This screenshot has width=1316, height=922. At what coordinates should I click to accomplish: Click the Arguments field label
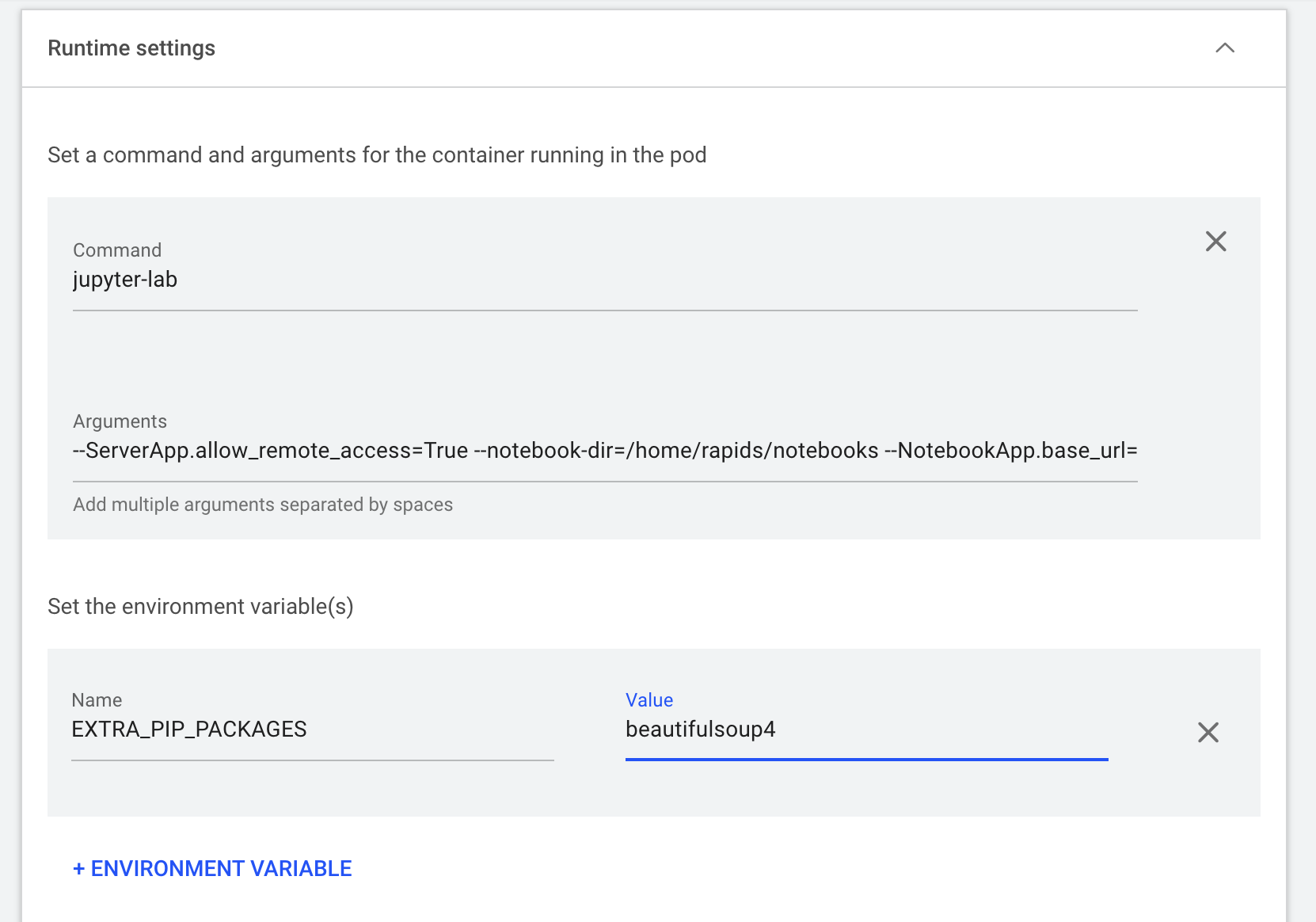(x=120, y=421)
